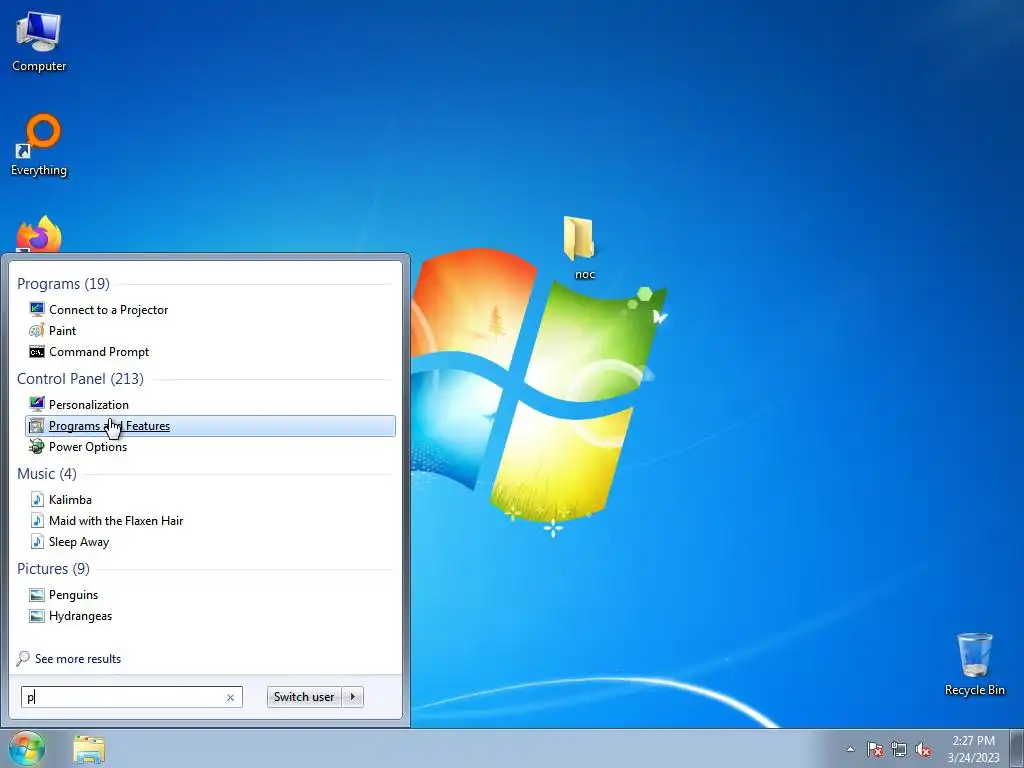Click the Command Prompt icon

coord(37,352)
